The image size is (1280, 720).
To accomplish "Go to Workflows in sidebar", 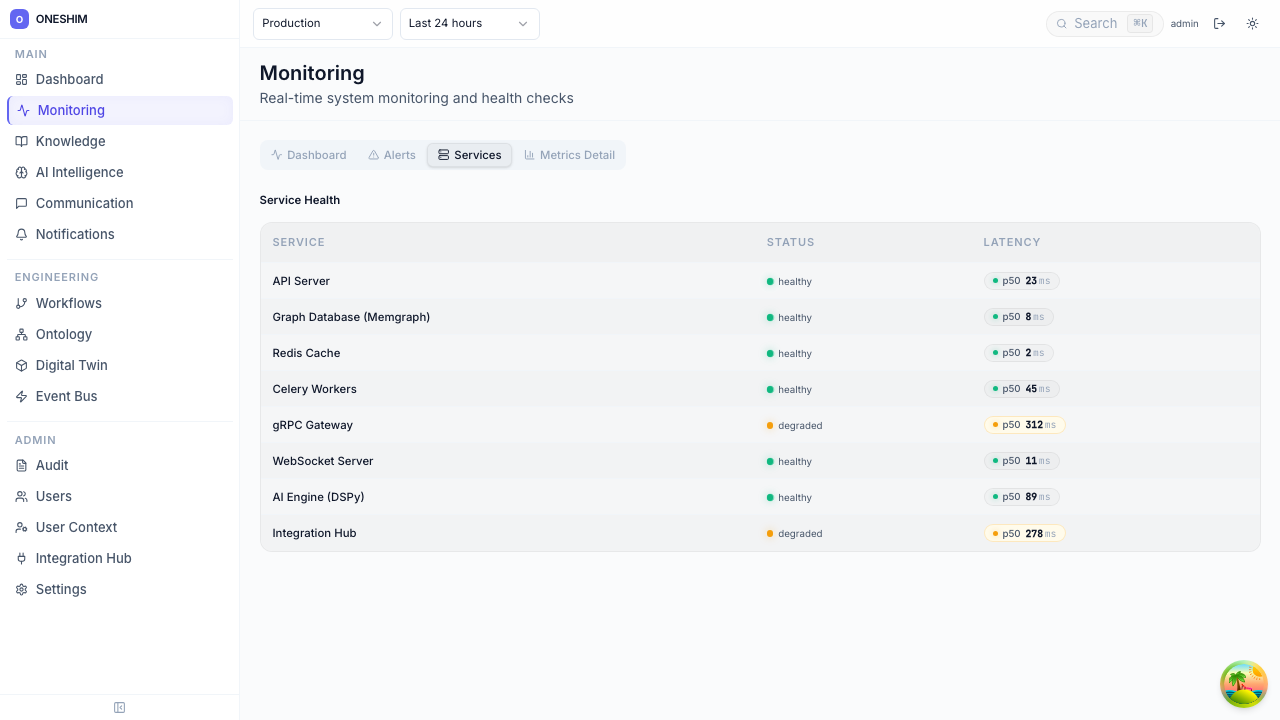I will [68, 303].
